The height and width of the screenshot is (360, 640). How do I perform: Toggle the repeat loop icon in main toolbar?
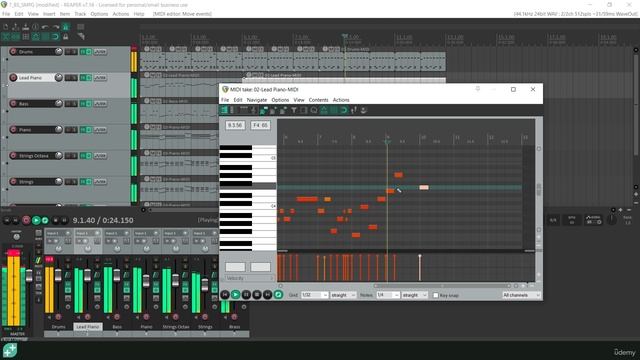click(55, 37)
